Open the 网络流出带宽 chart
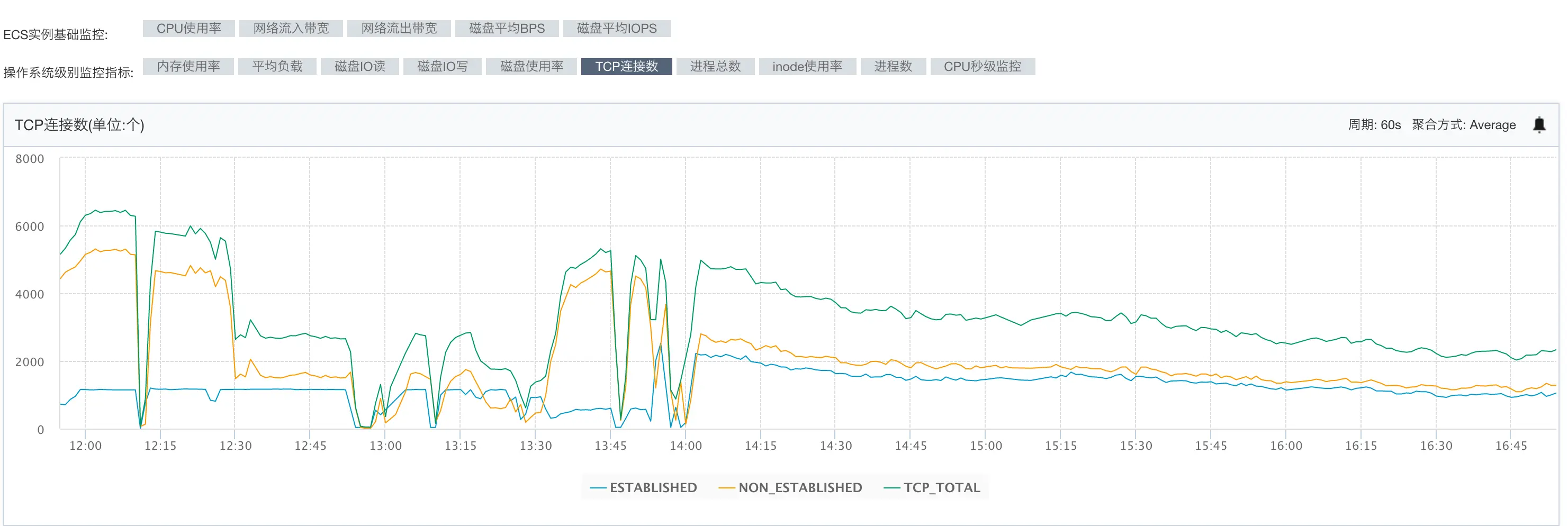Viewport: 1568px width, 526px height. pyautogui.click(x=399, y=29)
